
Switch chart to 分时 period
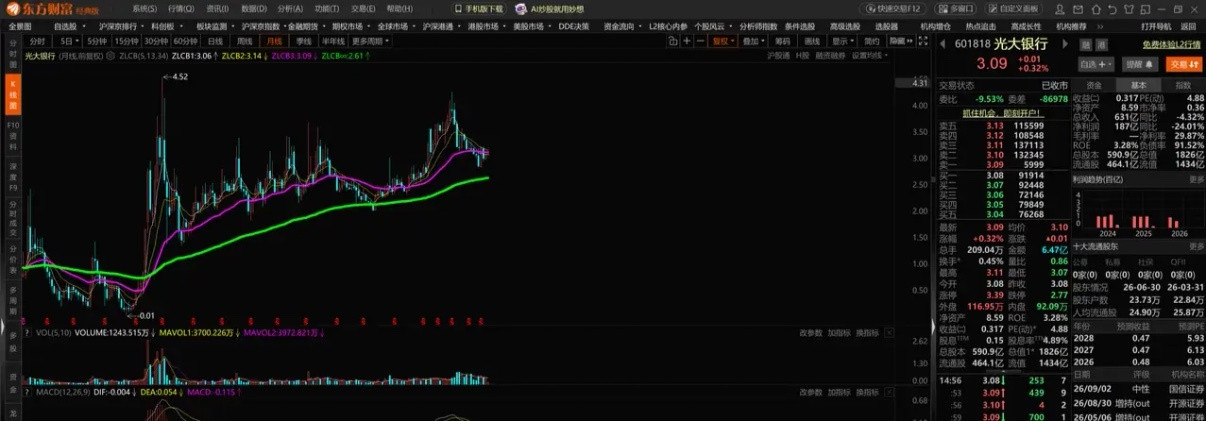pos(37,41)
